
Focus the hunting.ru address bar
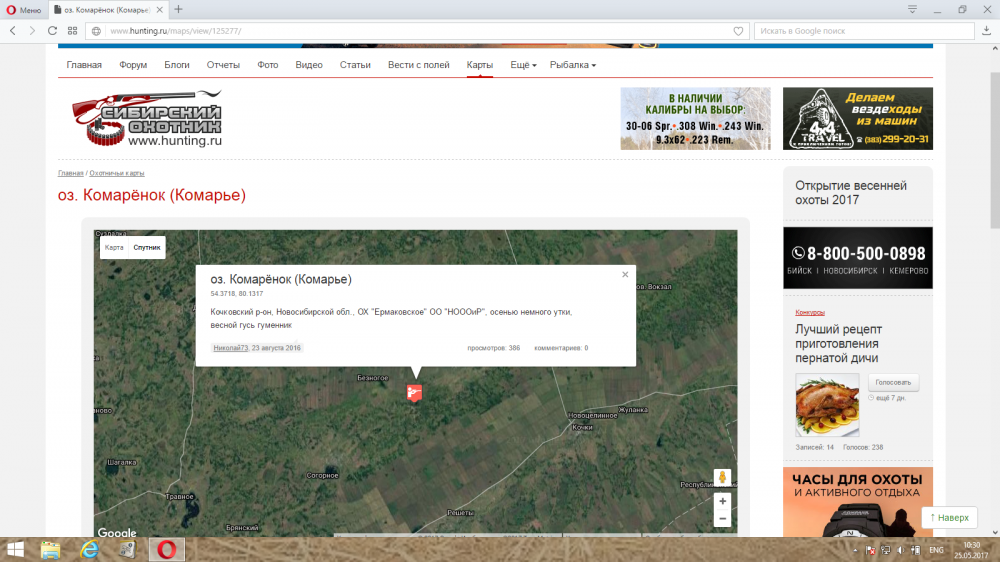418,31
